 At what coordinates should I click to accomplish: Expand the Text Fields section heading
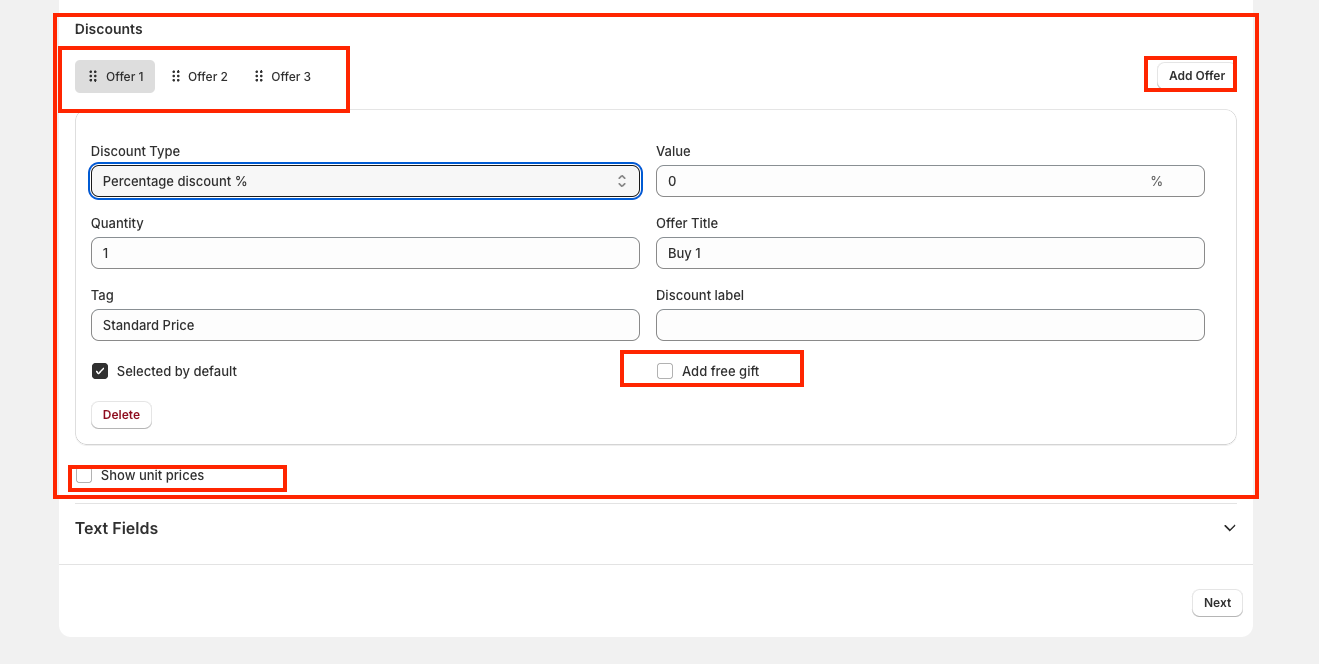tap(117, 528)
